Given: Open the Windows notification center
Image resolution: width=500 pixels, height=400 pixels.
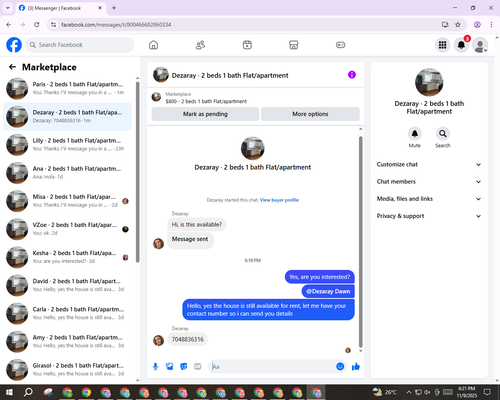Looking at the screenshot, I should click(x=487, y=392).
